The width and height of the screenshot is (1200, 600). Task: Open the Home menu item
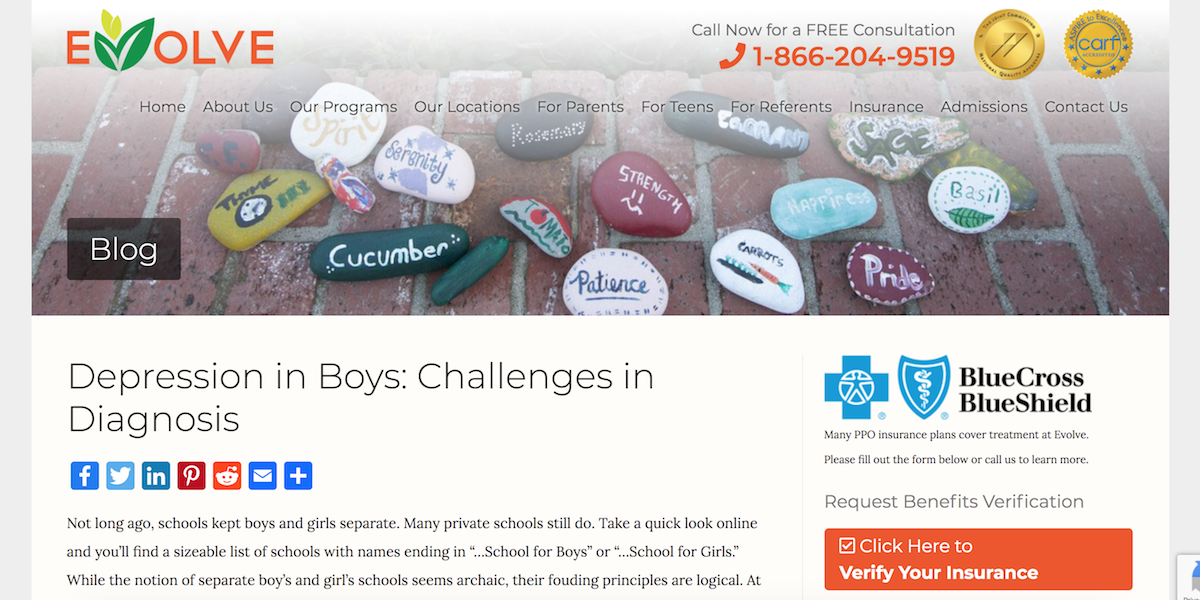coord(162,107)
